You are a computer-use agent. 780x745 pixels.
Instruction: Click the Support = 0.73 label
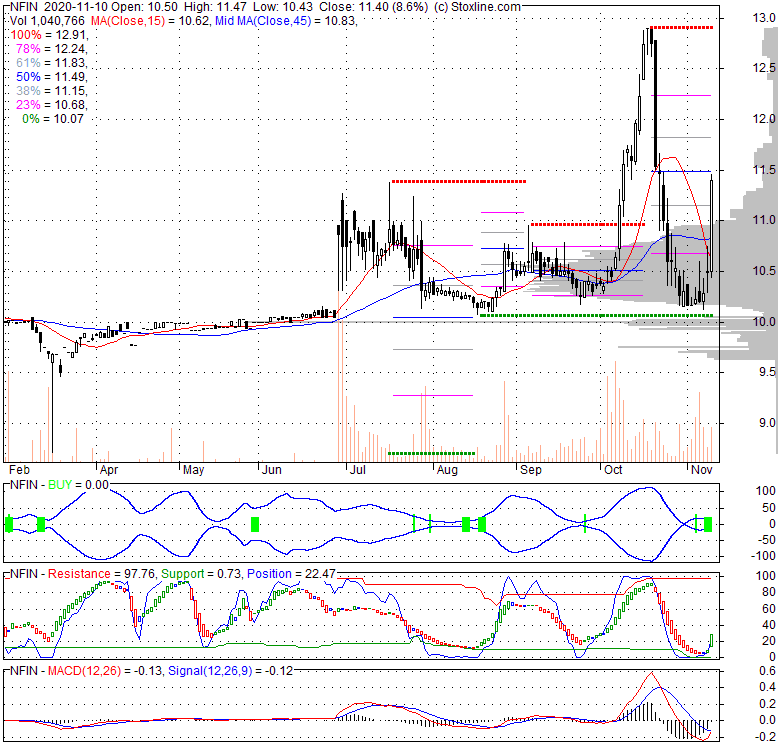[x=200, y=574]
